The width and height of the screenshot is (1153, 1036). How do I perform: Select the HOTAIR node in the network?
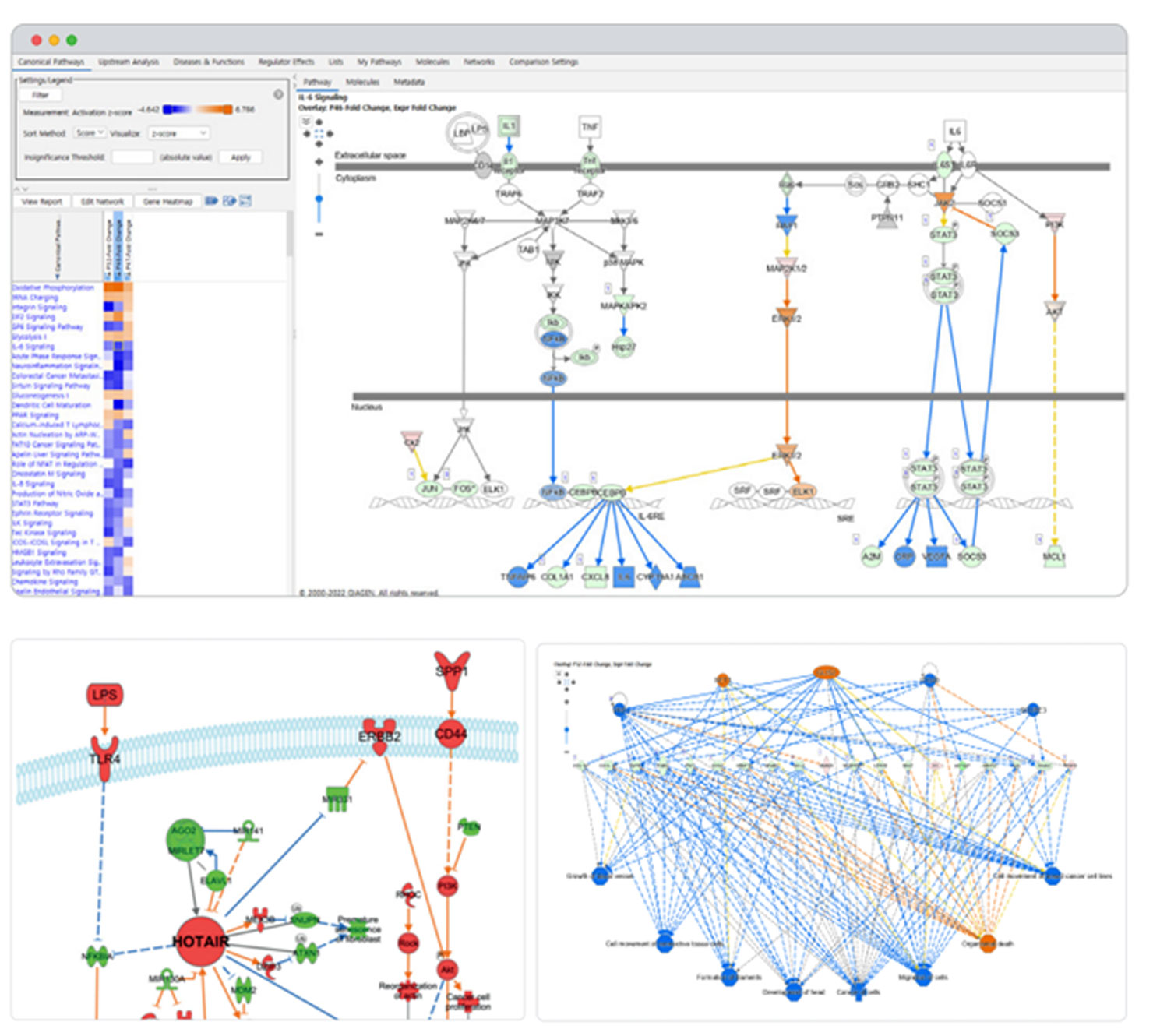[200, 941]
